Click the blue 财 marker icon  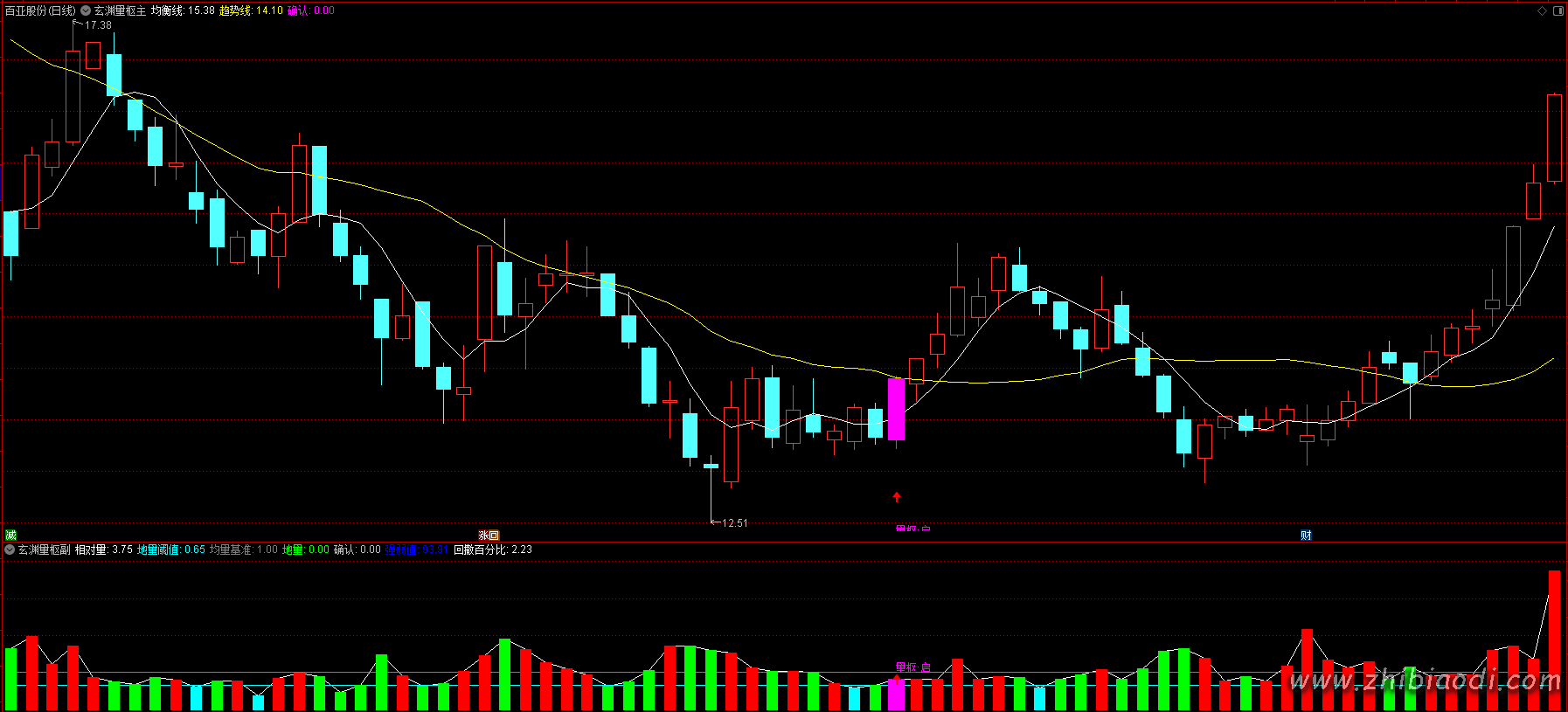coord(1306,536)
